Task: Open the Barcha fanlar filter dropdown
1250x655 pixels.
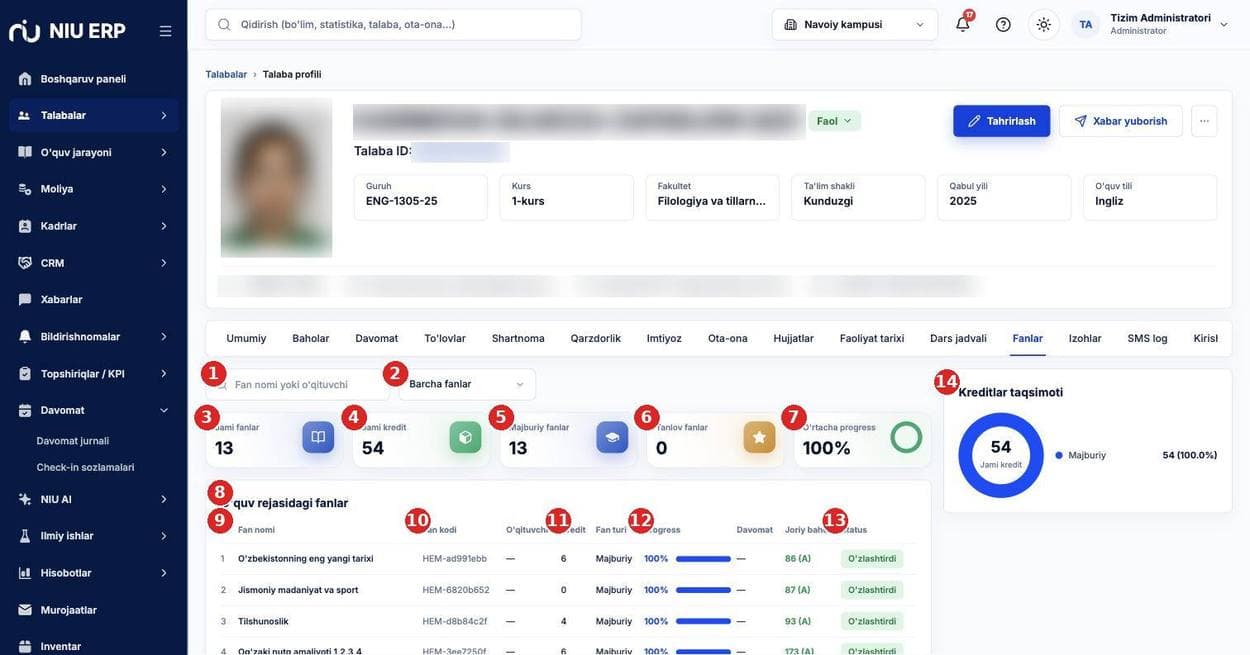Action: (467, 384)
